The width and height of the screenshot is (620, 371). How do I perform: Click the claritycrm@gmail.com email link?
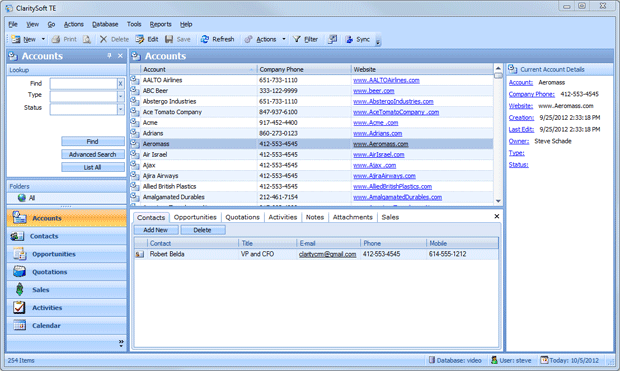[x=327, y=254]
